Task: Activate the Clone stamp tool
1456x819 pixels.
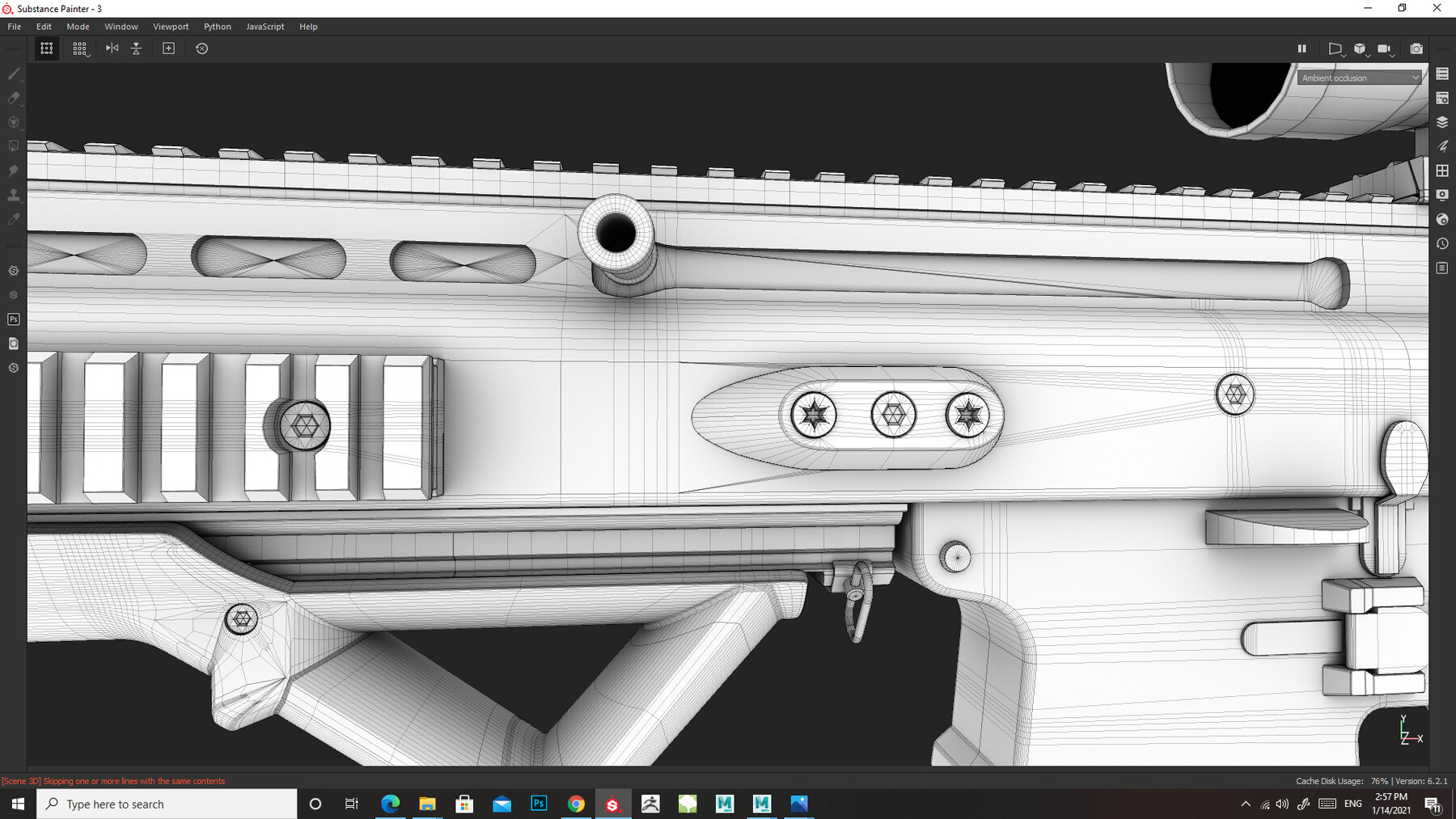Action: point(13,194)
